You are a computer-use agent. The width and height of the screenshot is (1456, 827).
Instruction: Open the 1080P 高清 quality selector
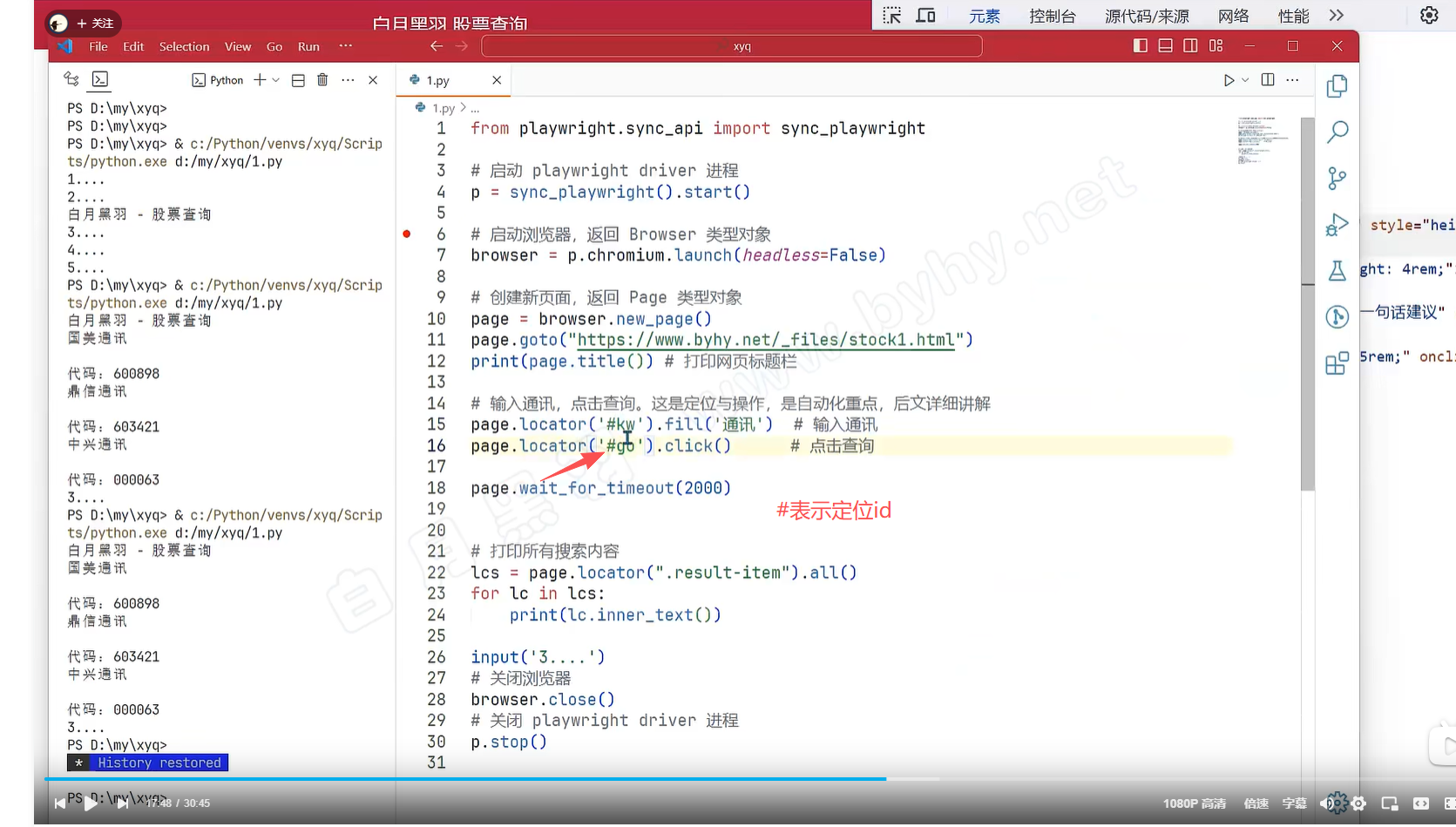click(1195, 803)
